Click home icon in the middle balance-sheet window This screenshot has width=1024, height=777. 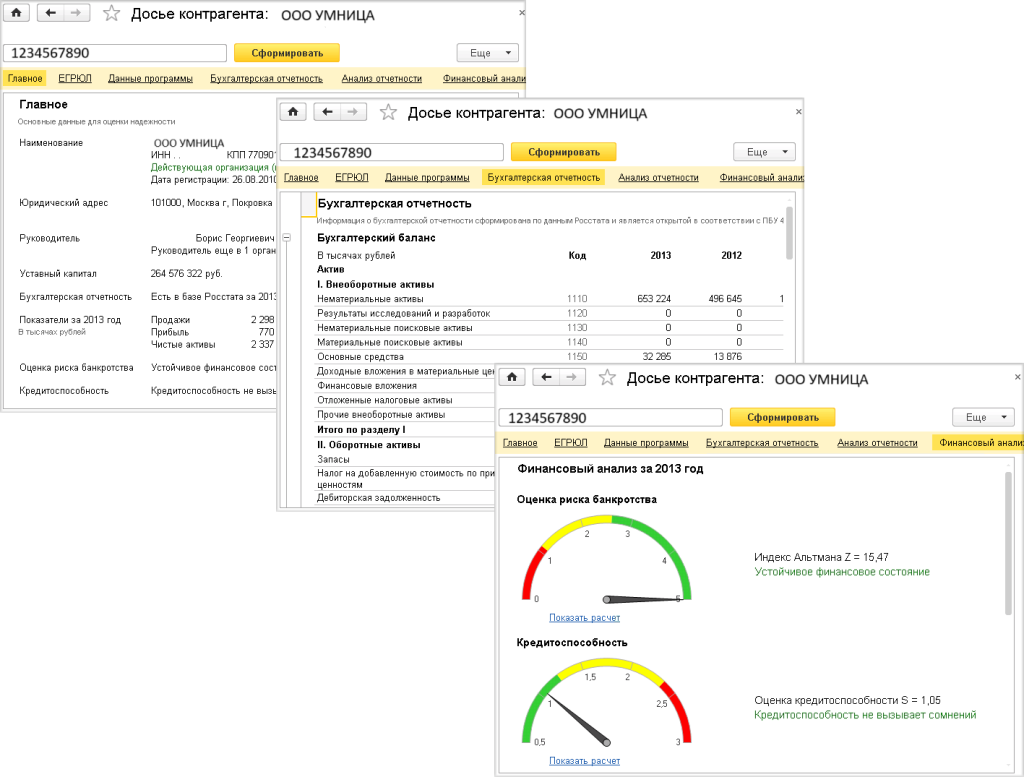click(292, 112)
